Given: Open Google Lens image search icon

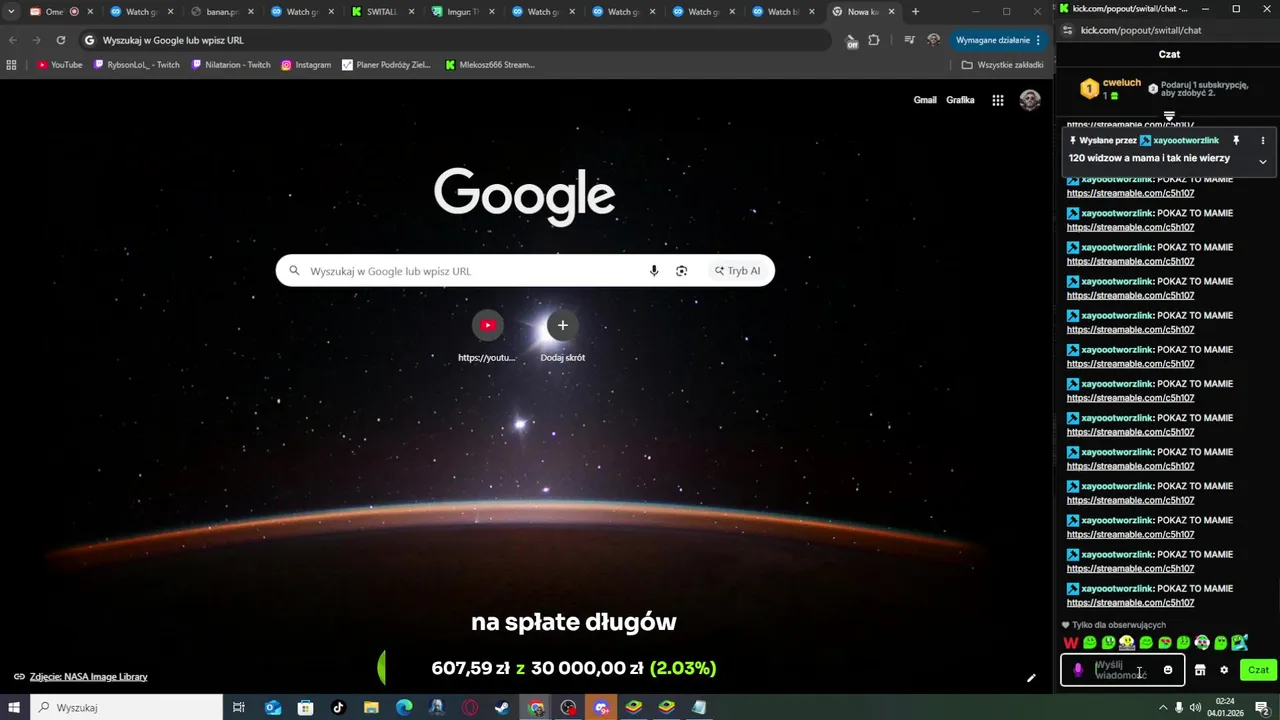Looking at the screenshot, I should click(682, 271).
